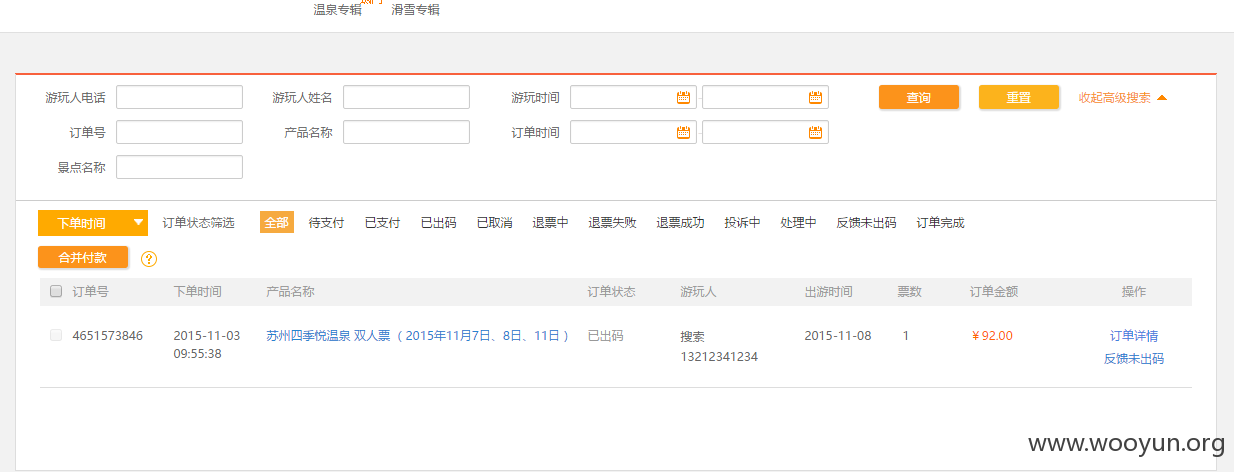
Task: Filter orders by 退票成功
Action: click(680, 223)
